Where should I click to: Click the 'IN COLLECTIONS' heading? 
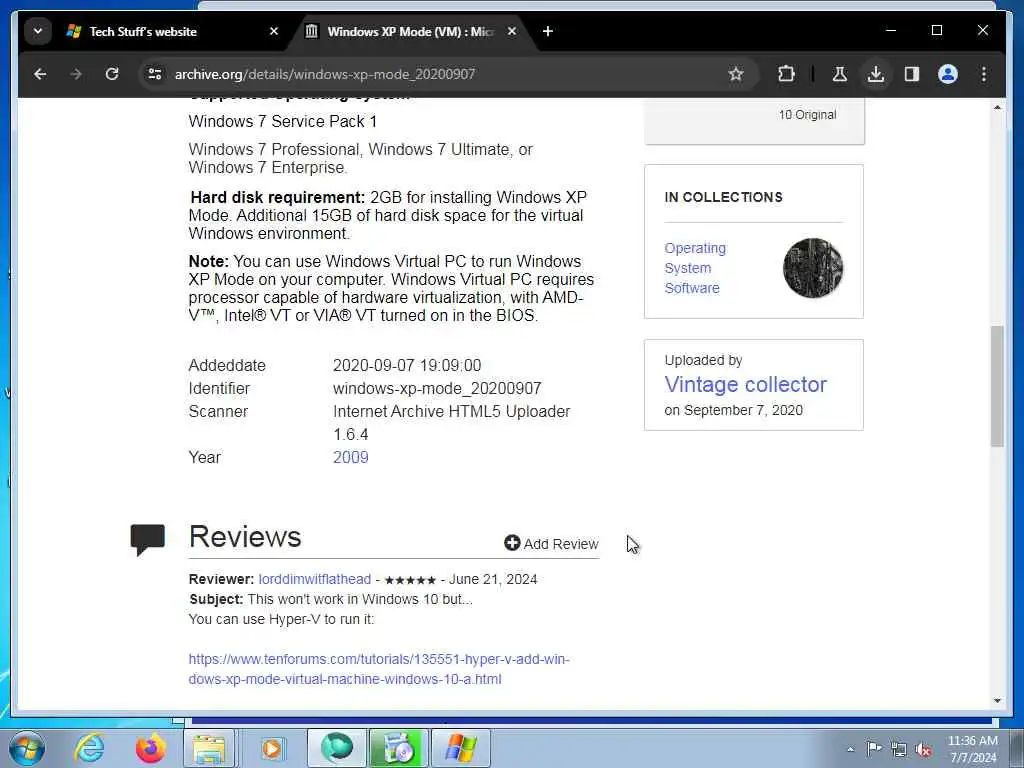point(723,197)
